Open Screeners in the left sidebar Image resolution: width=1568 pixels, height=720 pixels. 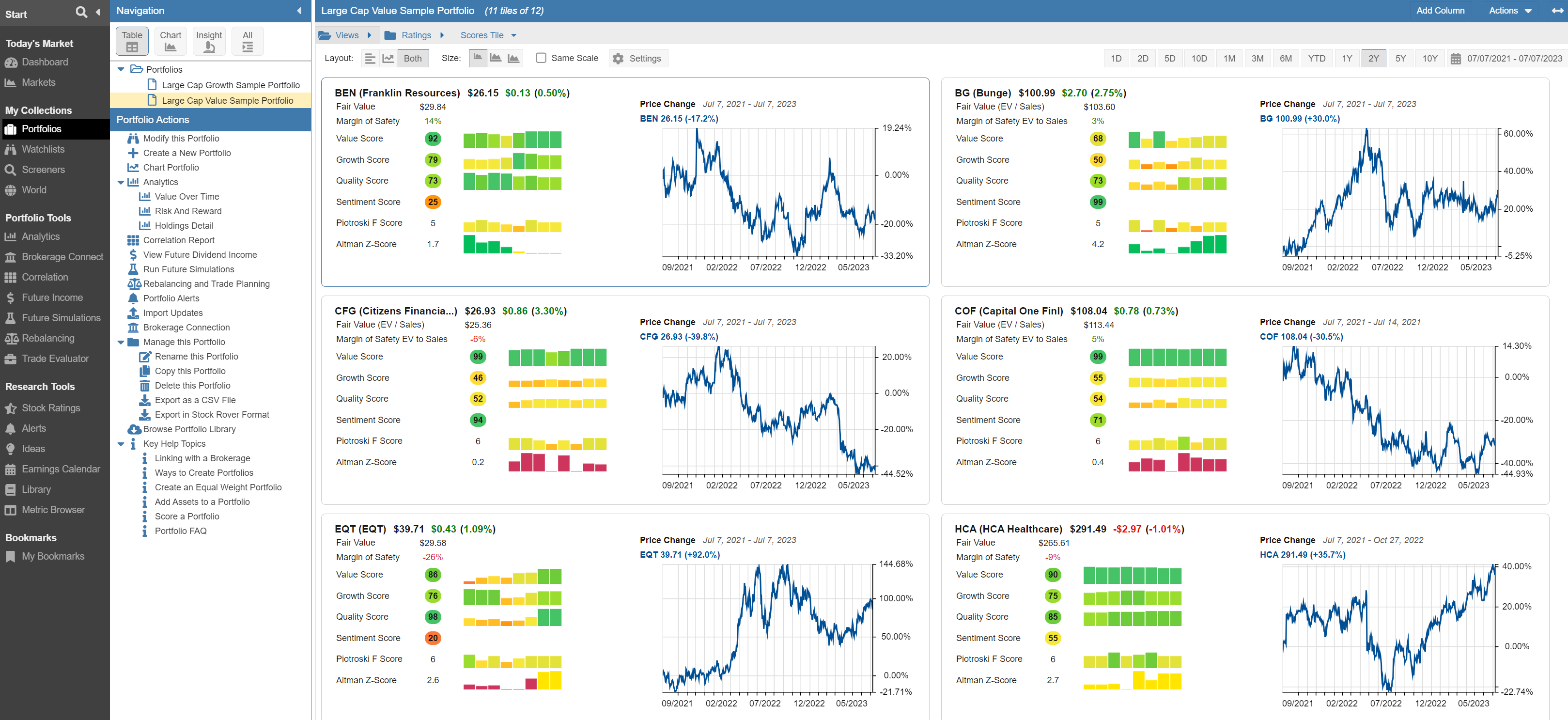click(43, 169)
